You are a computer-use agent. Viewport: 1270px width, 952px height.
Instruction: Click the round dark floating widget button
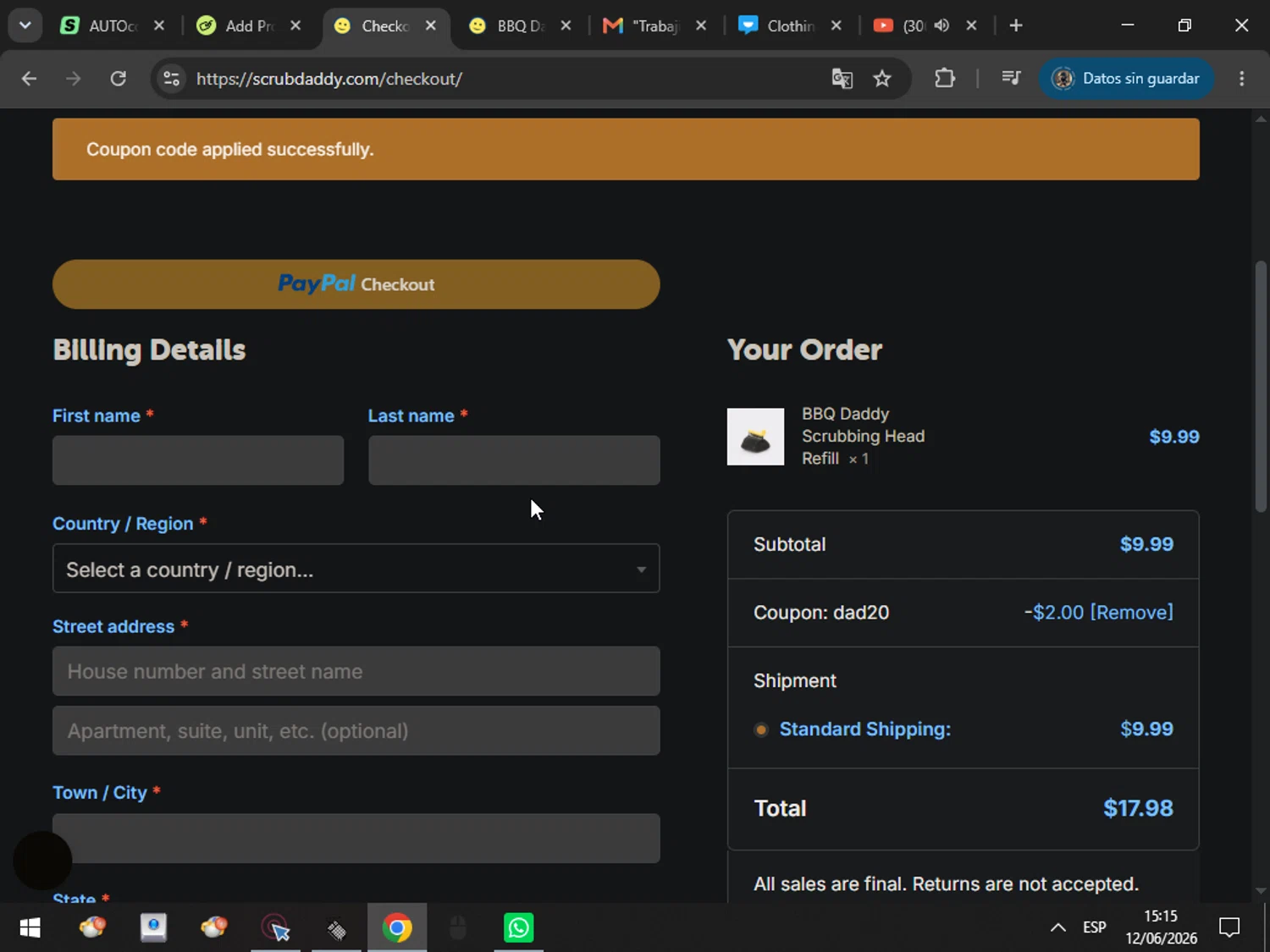(x=42, y=861)
